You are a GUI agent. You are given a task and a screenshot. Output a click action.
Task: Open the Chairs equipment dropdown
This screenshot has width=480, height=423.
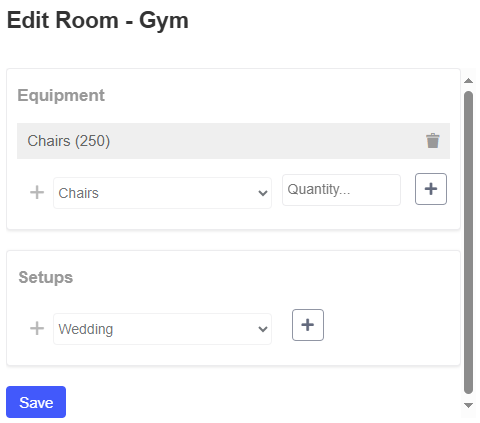tap(162, 193)
